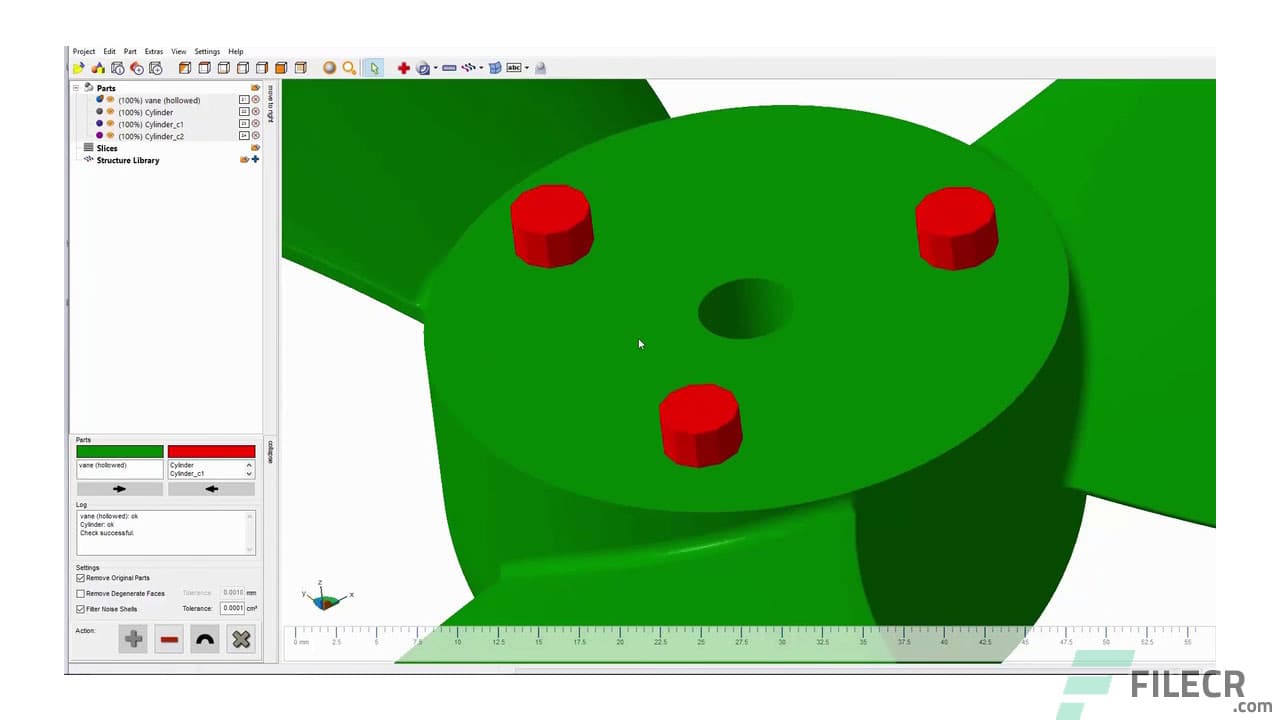
Task: Click the Boolean subtraction minus action icon
Action: [x=168, y=639]
